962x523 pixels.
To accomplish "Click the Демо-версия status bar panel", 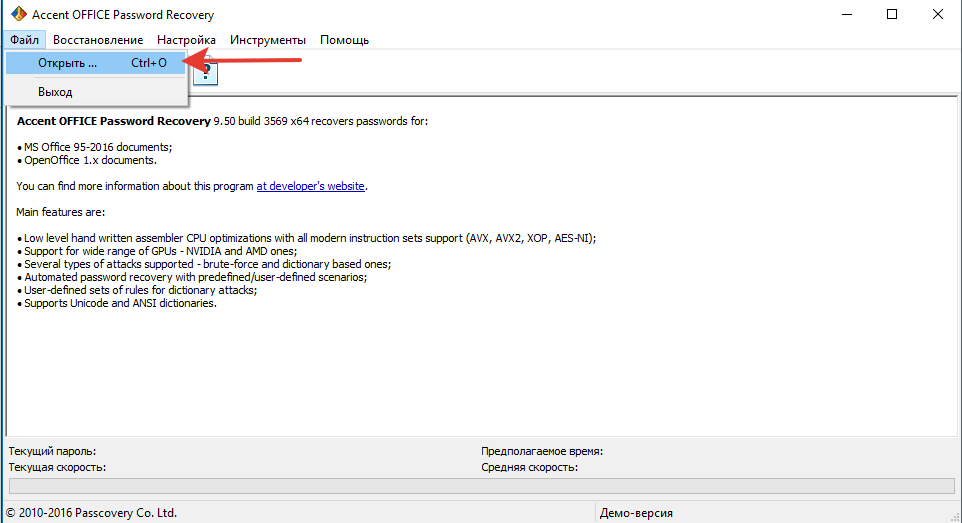I will pyautogui.click(x=636, y=513).
